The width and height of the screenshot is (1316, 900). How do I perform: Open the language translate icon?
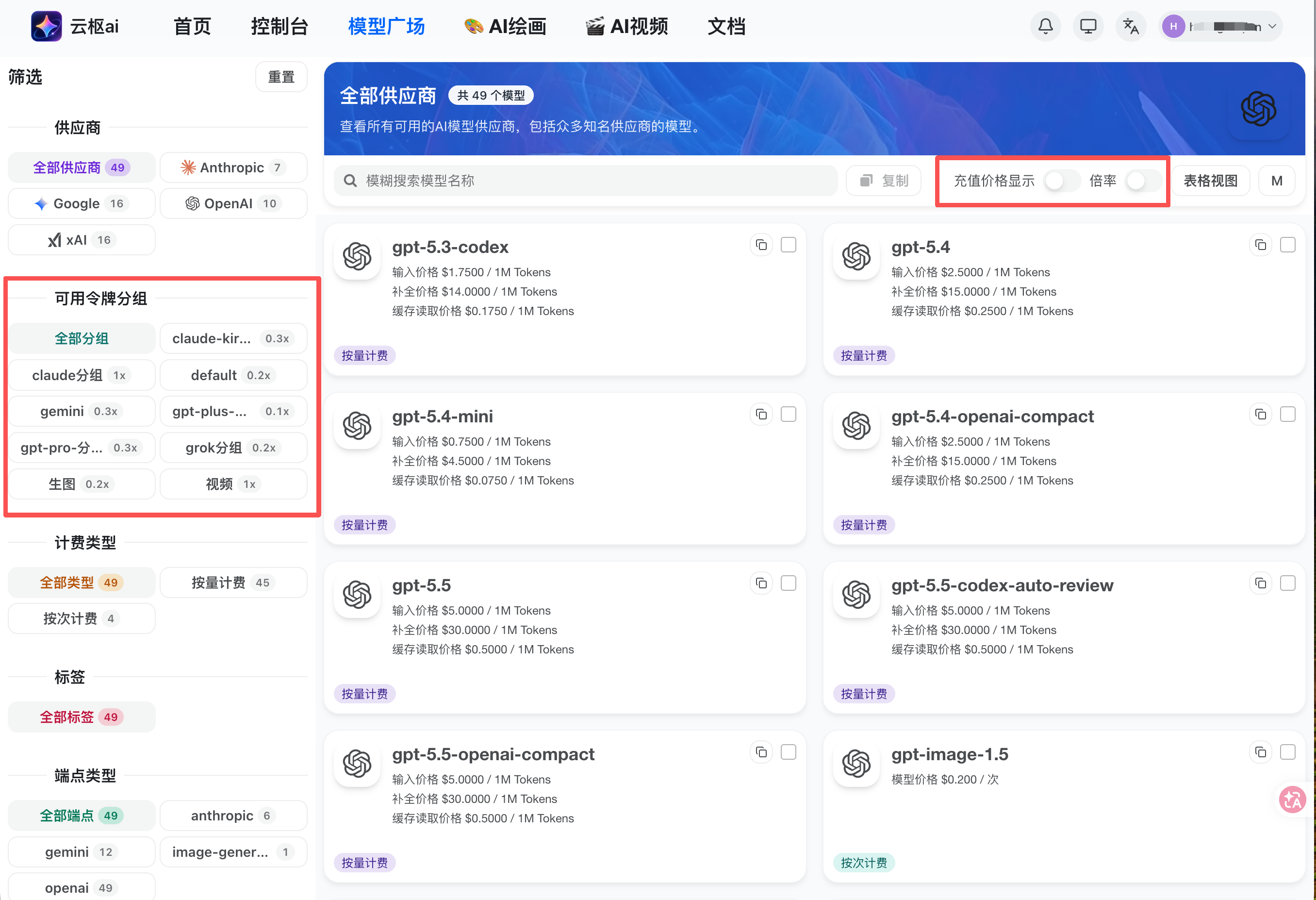point(1130,26)
